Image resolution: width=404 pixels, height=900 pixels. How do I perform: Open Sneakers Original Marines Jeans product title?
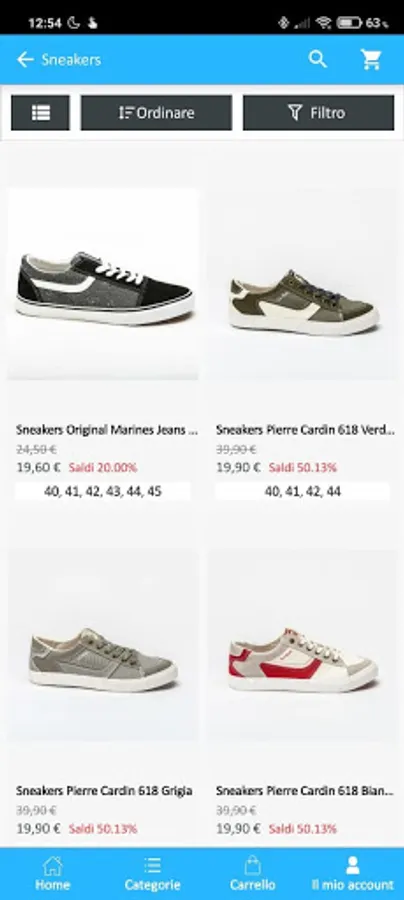(x=107, y=430)
